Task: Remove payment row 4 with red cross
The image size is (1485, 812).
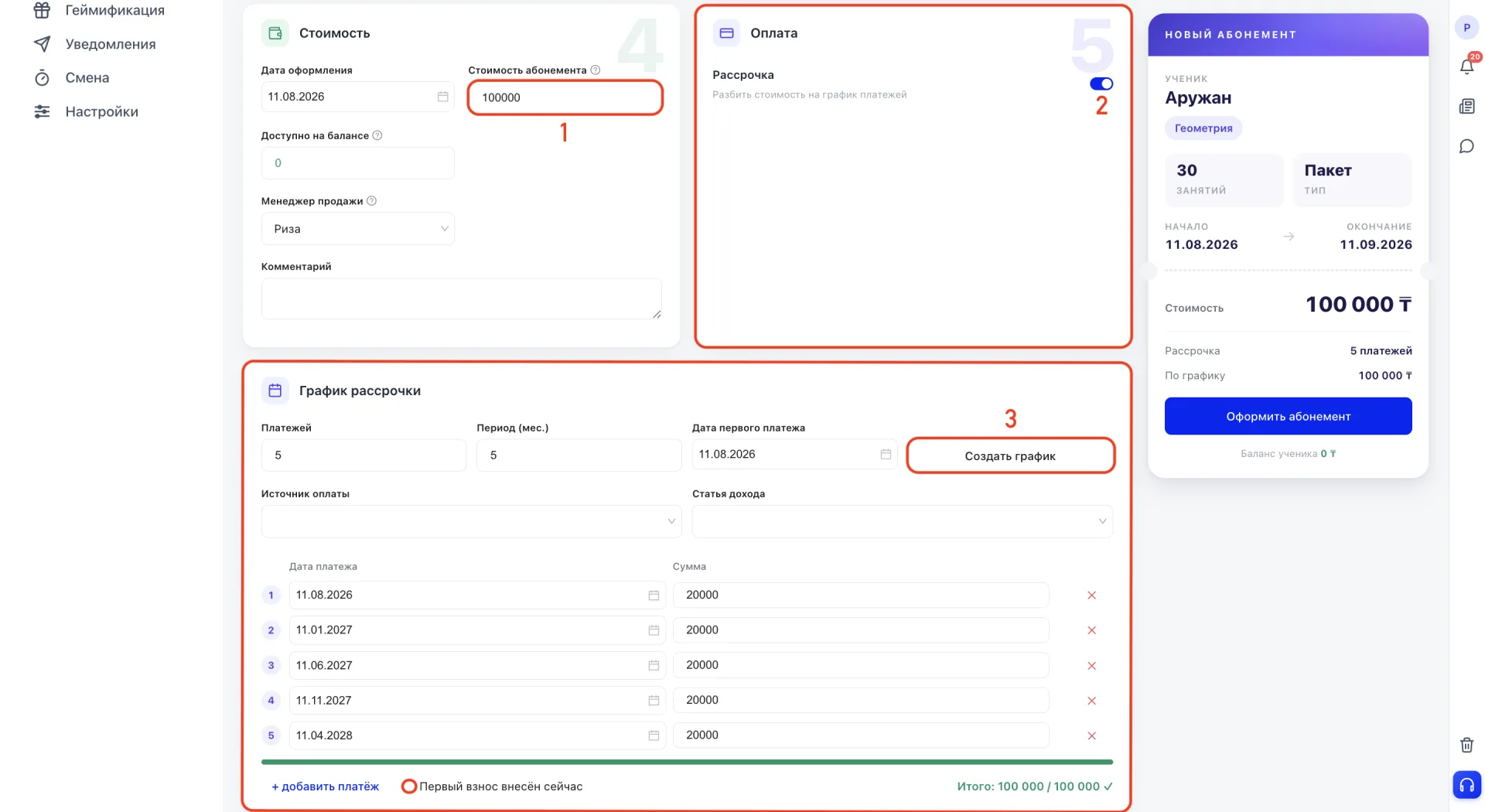Action: (x=1091, y=701)
